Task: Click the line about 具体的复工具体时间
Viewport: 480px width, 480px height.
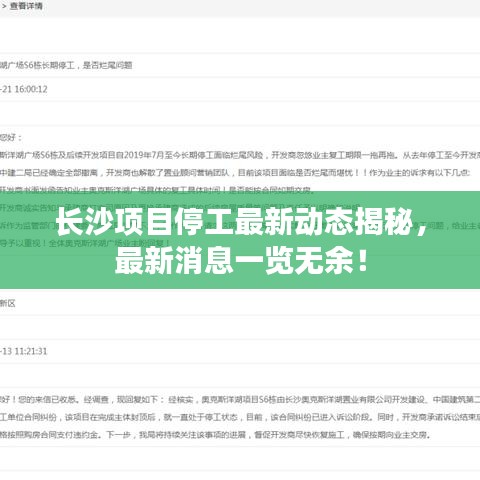Action: pos(157,190)
